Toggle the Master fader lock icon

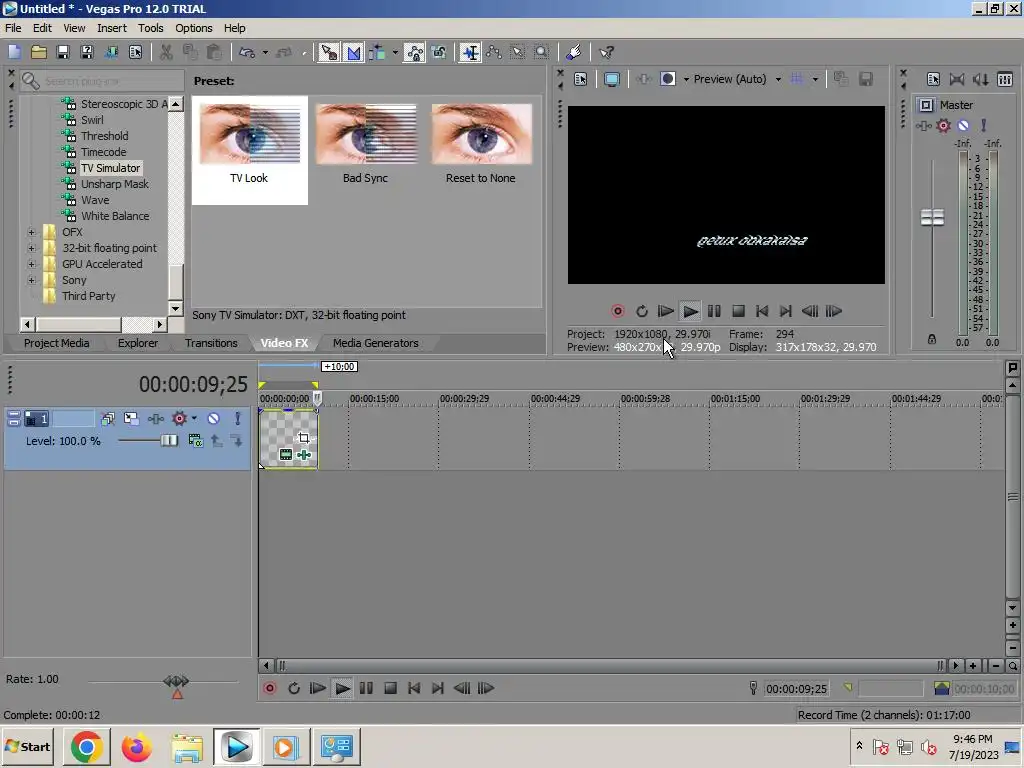[x=932, y=340]
